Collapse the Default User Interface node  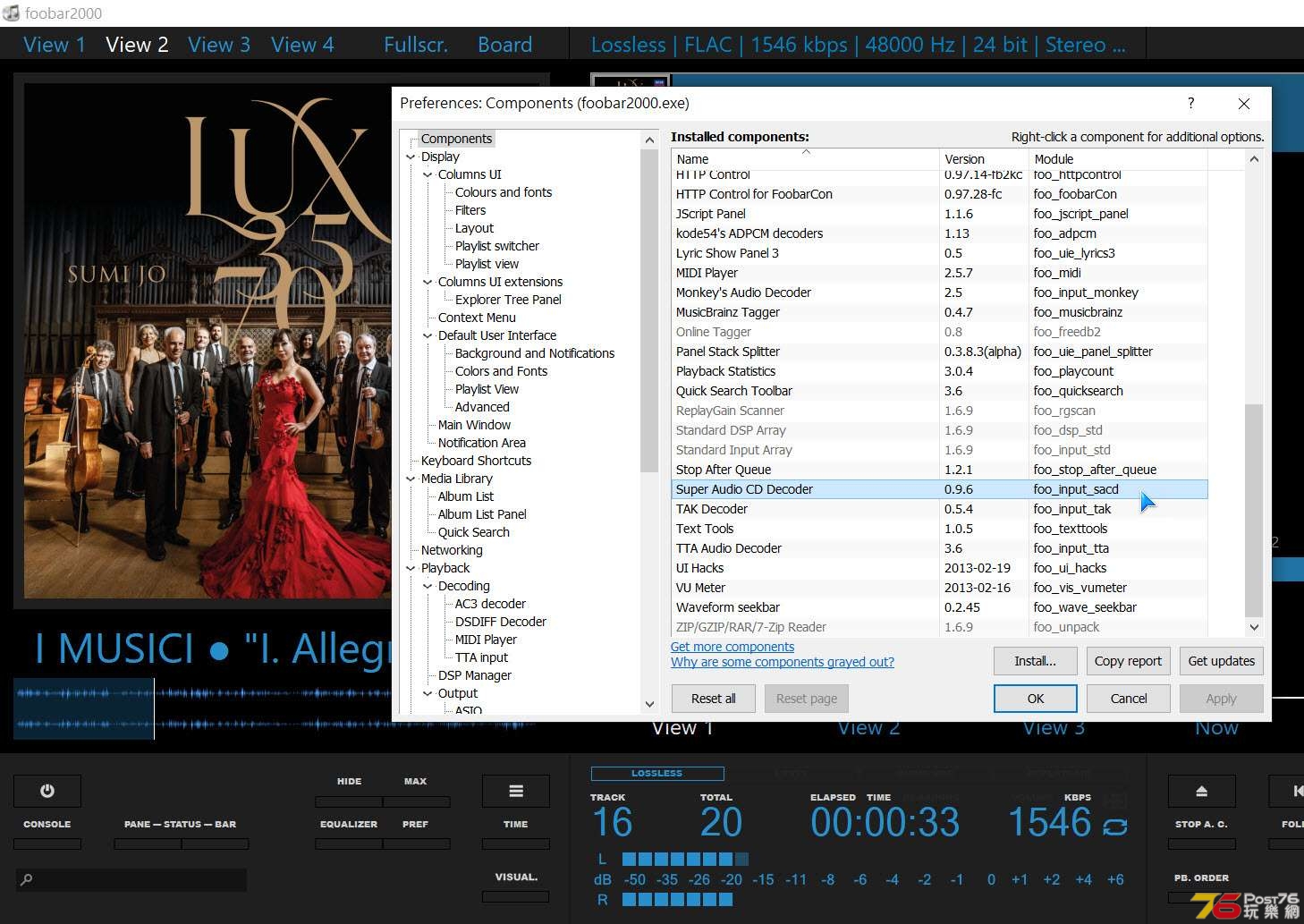point(428,335)
